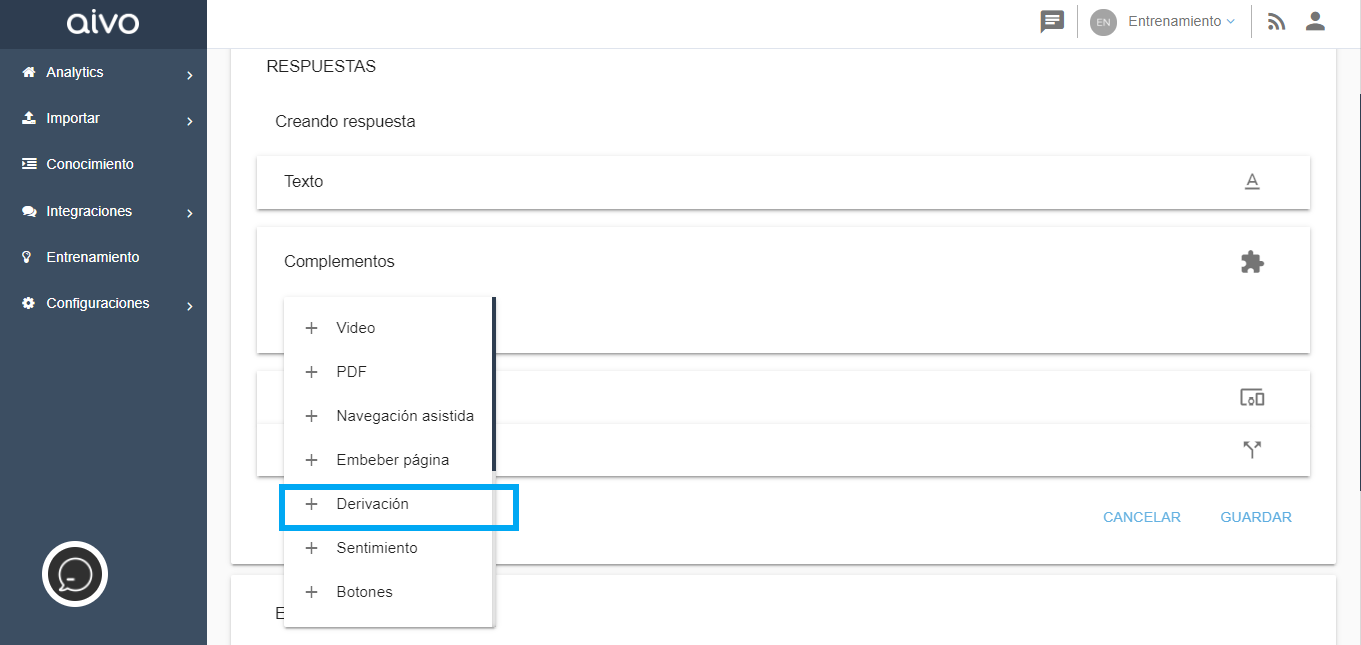Click the text format icon in Texto row
The height and width of the screenshot is (645, 1361).
click(1252, 181)
